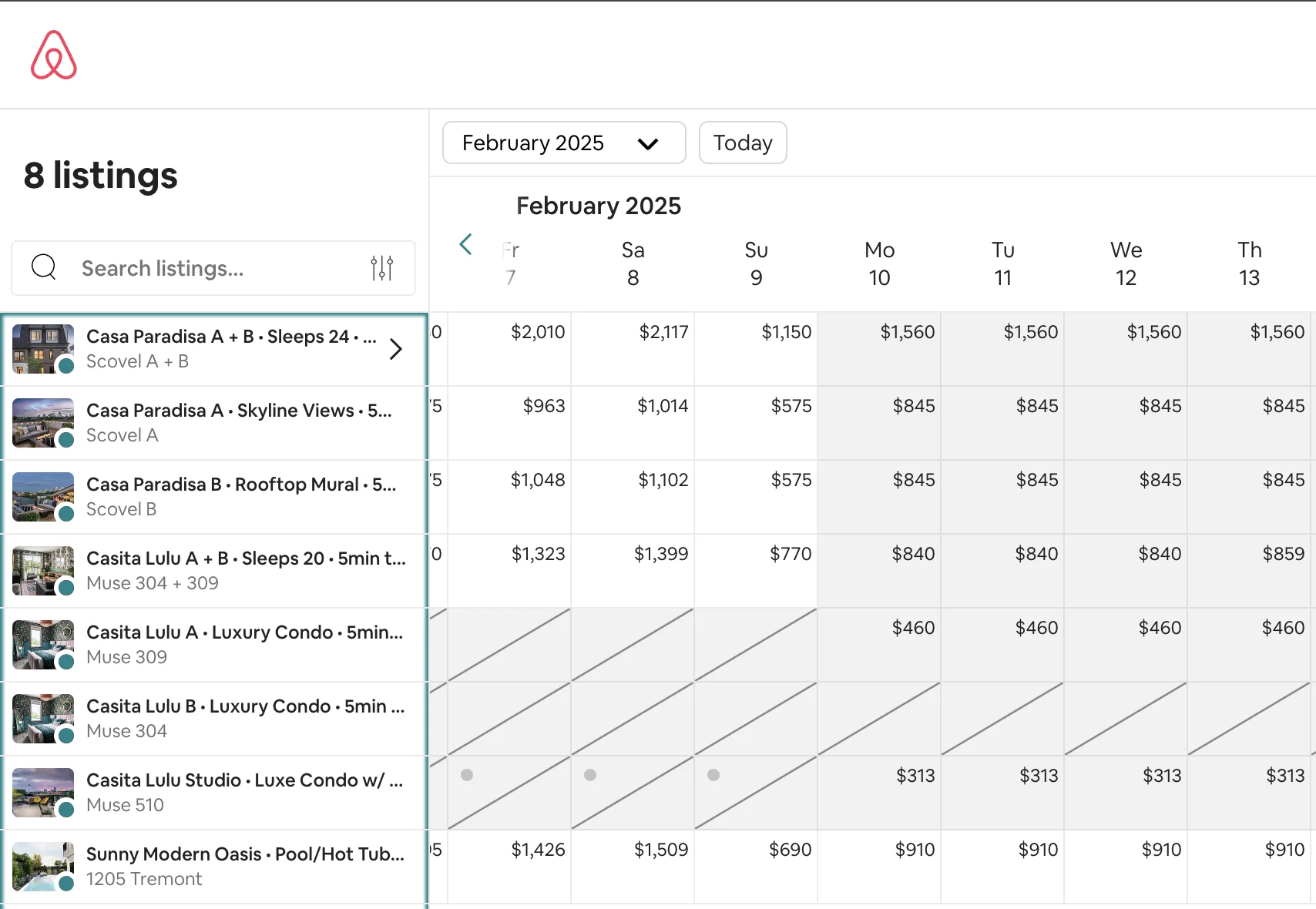This screenshot has height=909, width=1316.
Task: Open the February 2025 month dropdown
Action: (x=563, y=143)
